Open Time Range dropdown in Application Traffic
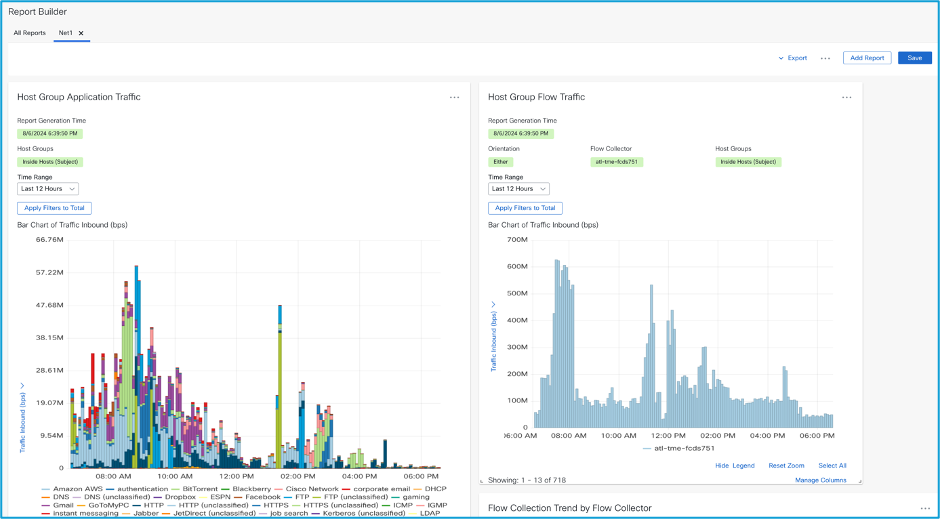 [48, 188]
